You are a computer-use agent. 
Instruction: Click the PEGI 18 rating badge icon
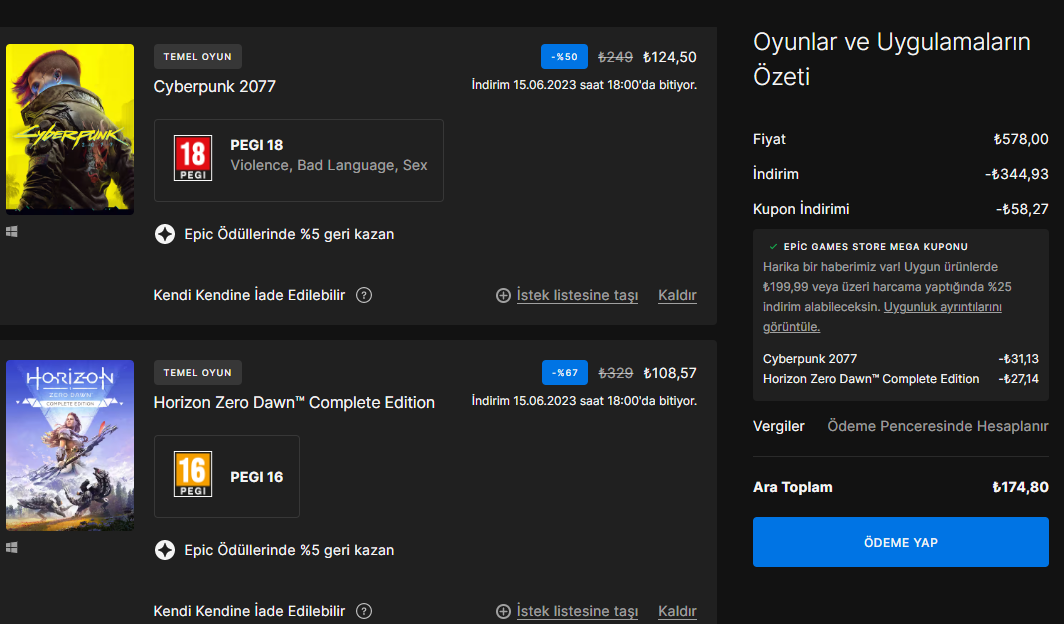(x=193, y=158)
